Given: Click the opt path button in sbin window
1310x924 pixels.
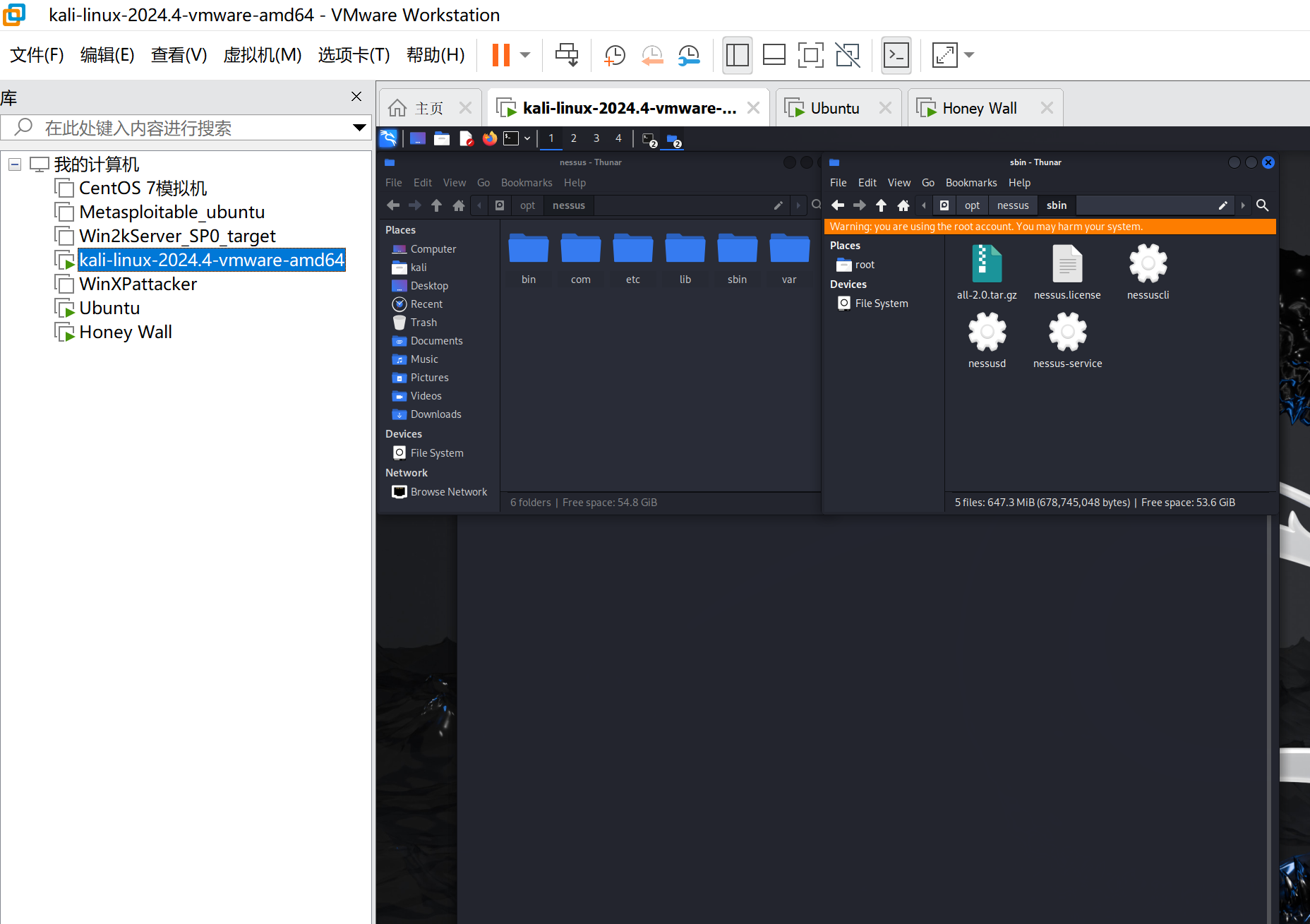Looking at the screenshot, I should (x=972, y=205).
